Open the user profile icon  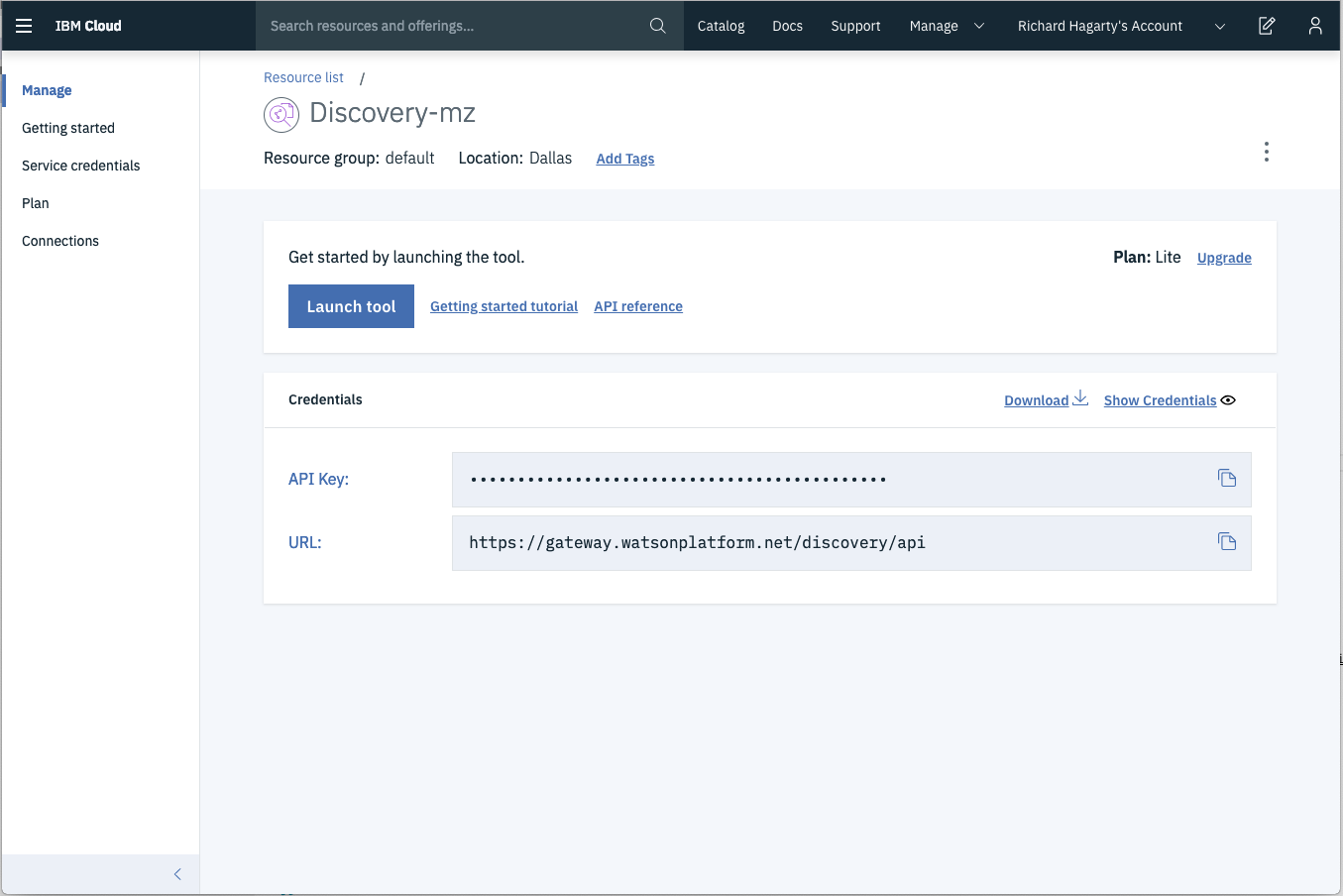[1315, 26]
